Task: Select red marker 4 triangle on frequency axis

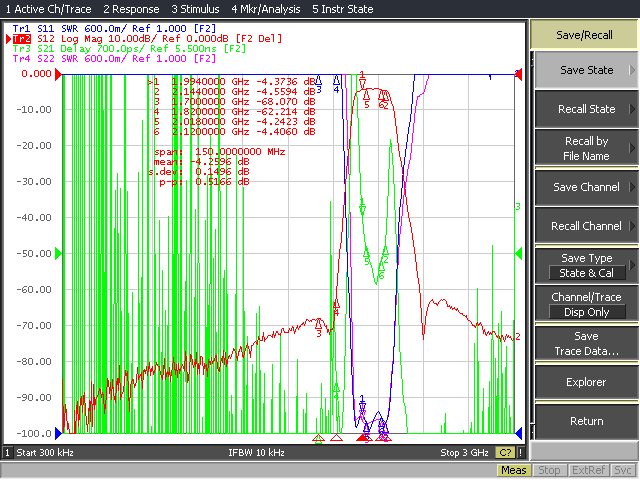Action: [336, 438]
